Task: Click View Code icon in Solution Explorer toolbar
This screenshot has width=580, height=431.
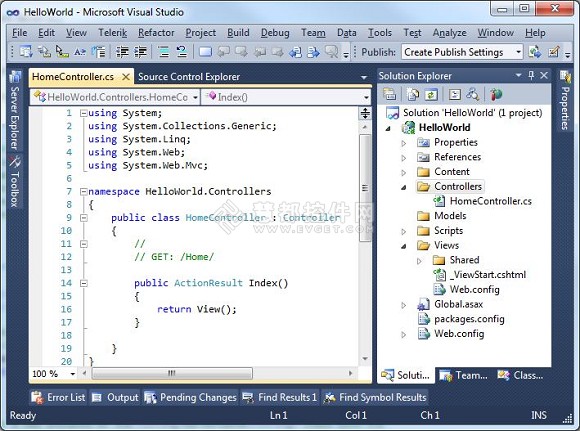Action: coord(455,94)
